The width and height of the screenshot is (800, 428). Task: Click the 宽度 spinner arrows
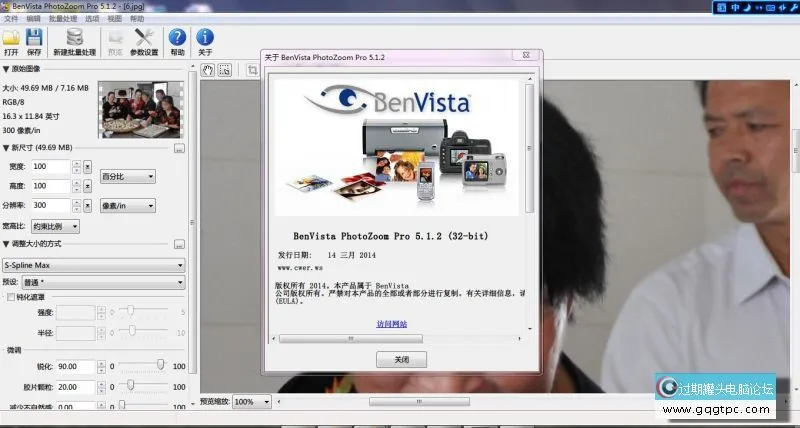[77, 167]
